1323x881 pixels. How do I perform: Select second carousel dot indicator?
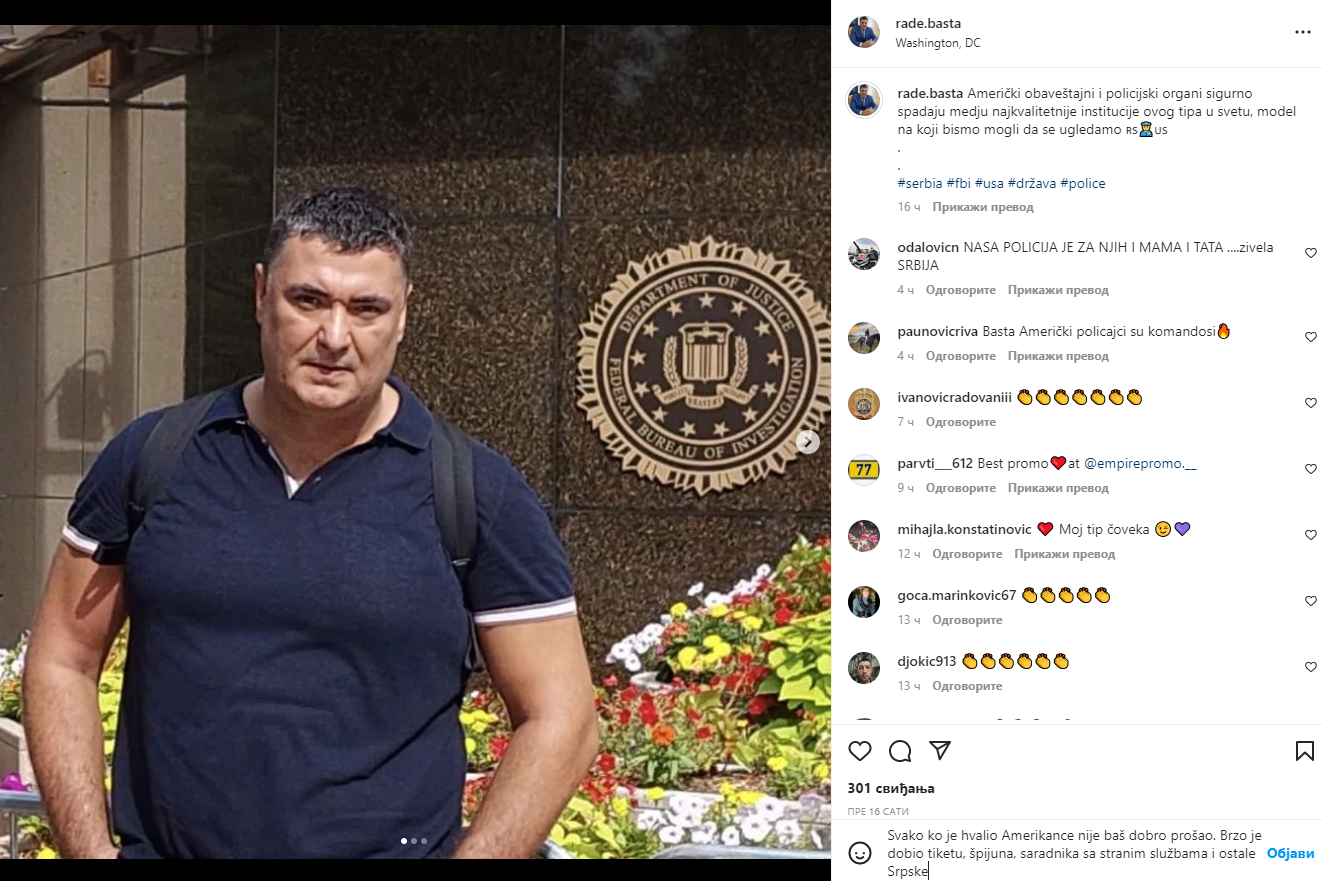(x=414, y=841)
